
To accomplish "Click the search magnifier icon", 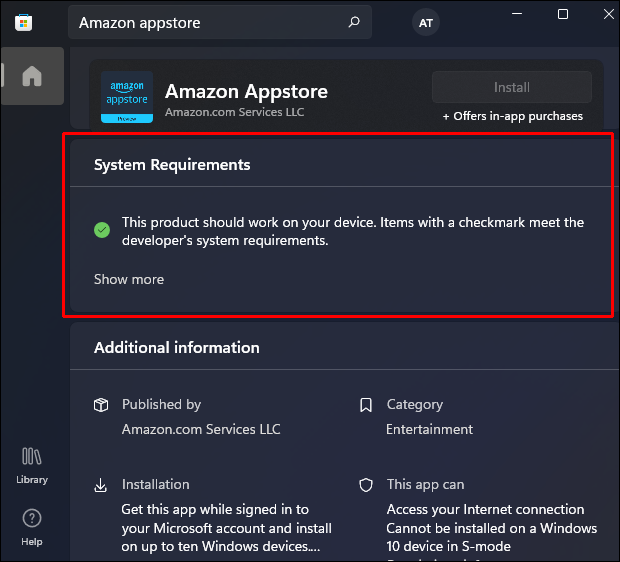I will click(354, 22).
